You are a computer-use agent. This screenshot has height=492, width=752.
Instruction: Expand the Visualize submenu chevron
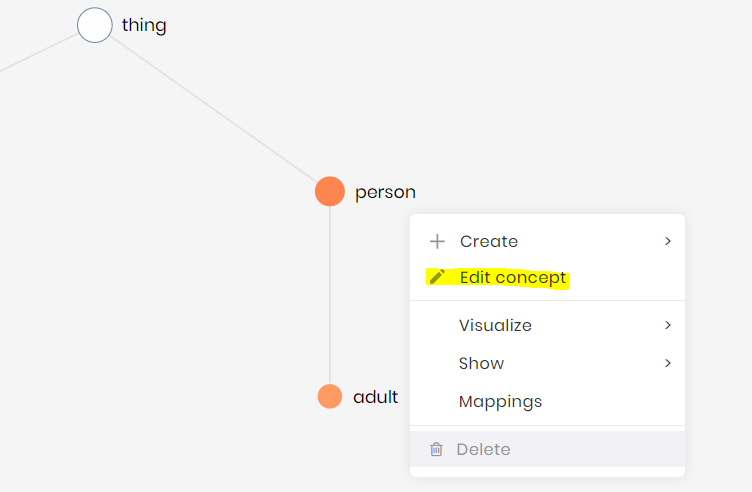(x=668, y=325)
